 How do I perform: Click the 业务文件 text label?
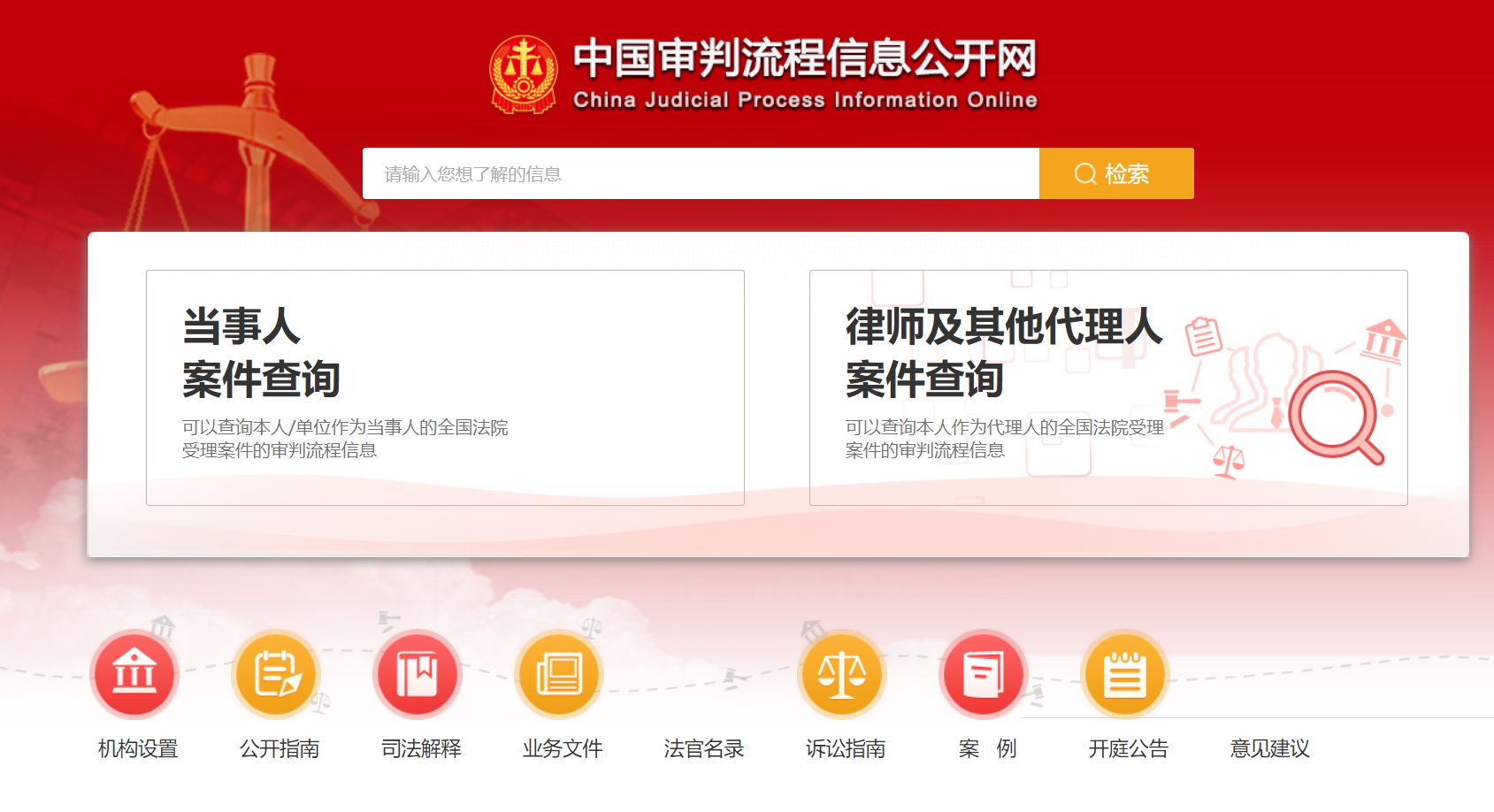click(563, 748)
